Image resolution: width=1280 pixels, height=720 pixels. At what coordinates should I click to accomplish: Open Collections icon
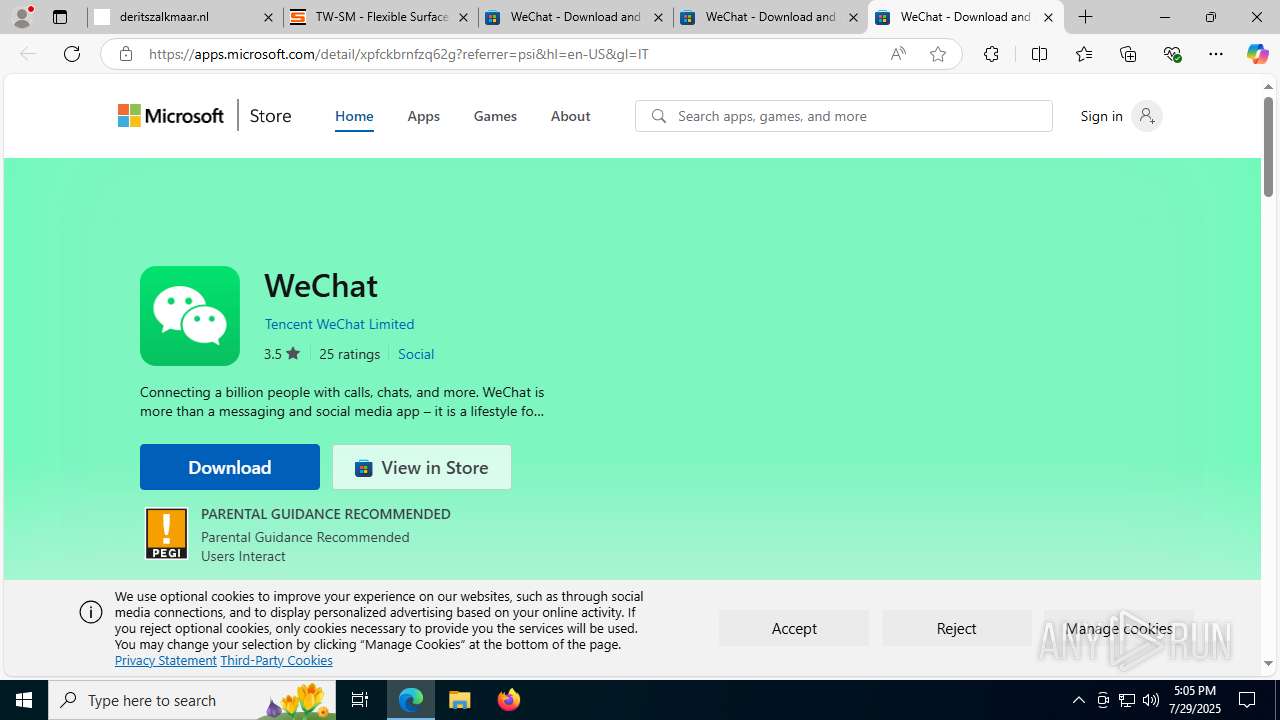click(1128, 54)
